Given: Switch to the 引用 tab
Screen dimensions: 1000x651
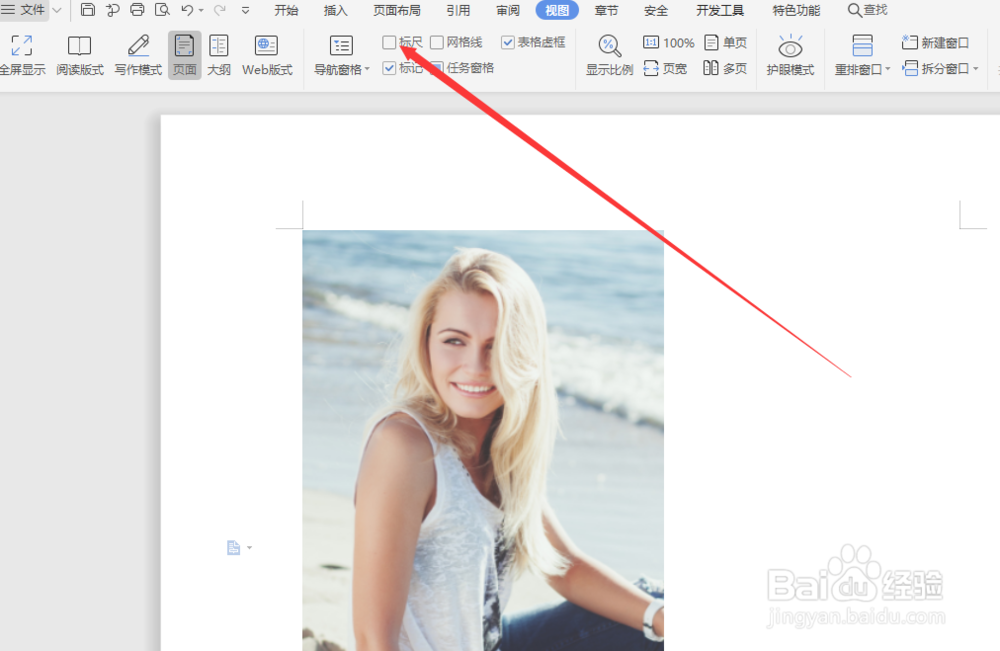Looking at the screenshot, I should pos(458,10).
